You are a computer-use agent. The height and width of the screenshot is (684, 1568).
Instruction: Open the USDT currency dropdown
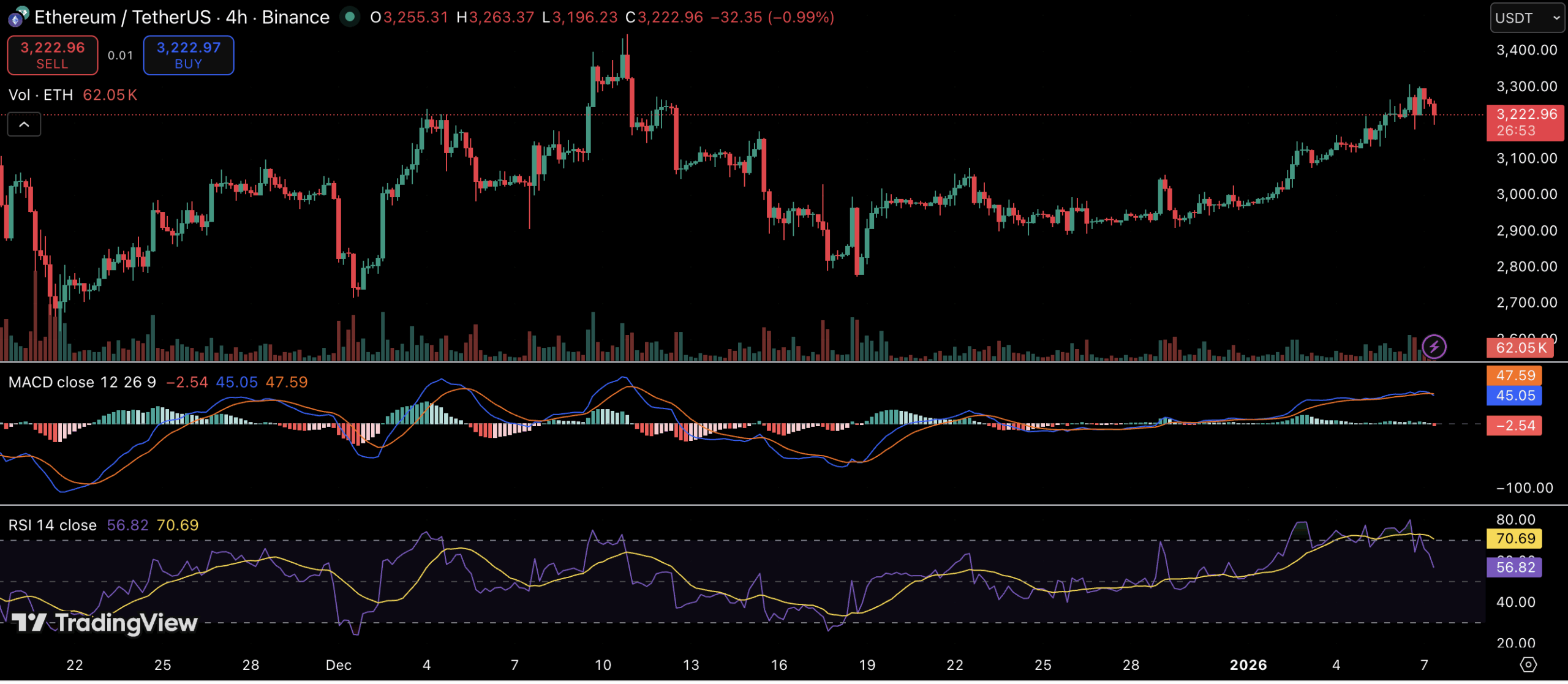coord(1527,18)
